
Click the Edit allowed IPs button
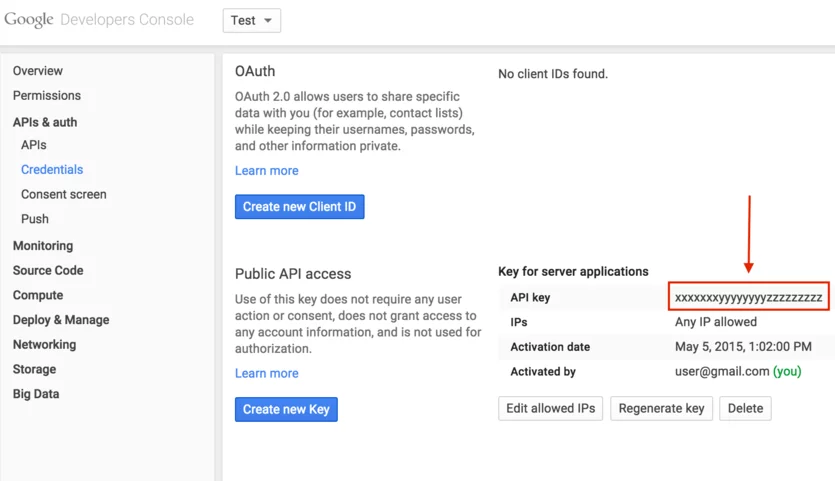[550, 408]
